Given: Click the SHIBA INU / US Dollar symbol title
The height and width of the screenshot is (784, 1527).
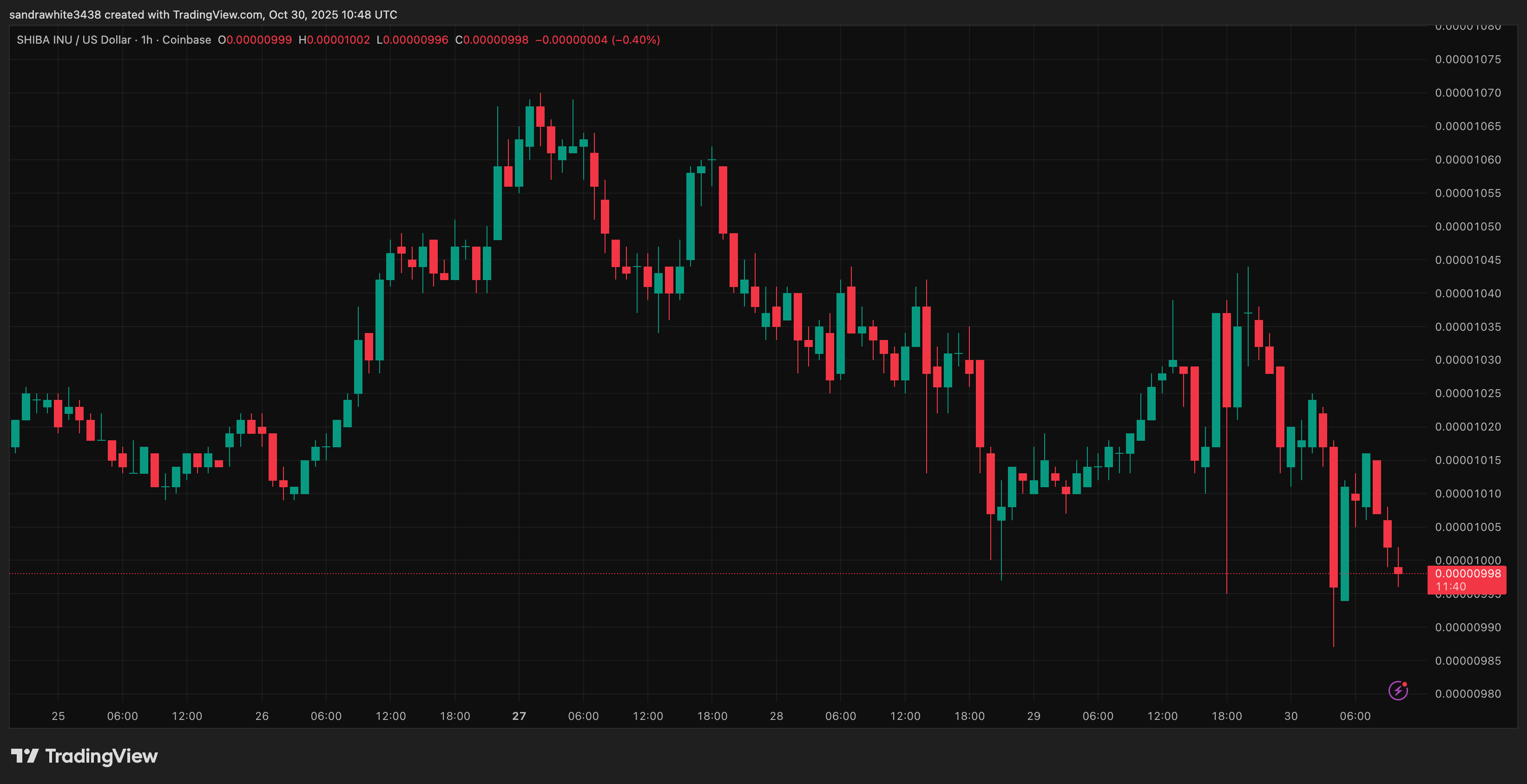Looking at the screenshot, I should point(73,39).
